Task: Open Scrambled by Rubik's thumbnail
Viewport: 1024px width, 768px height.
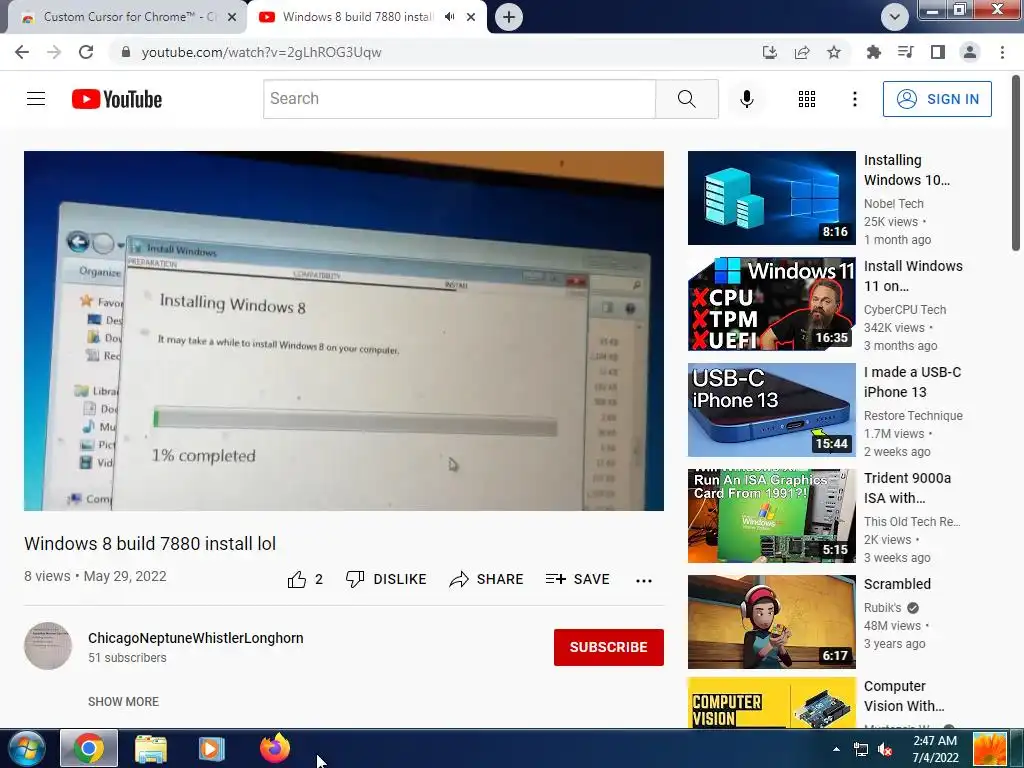Action: pyautogui.click(x=772, y=622)
